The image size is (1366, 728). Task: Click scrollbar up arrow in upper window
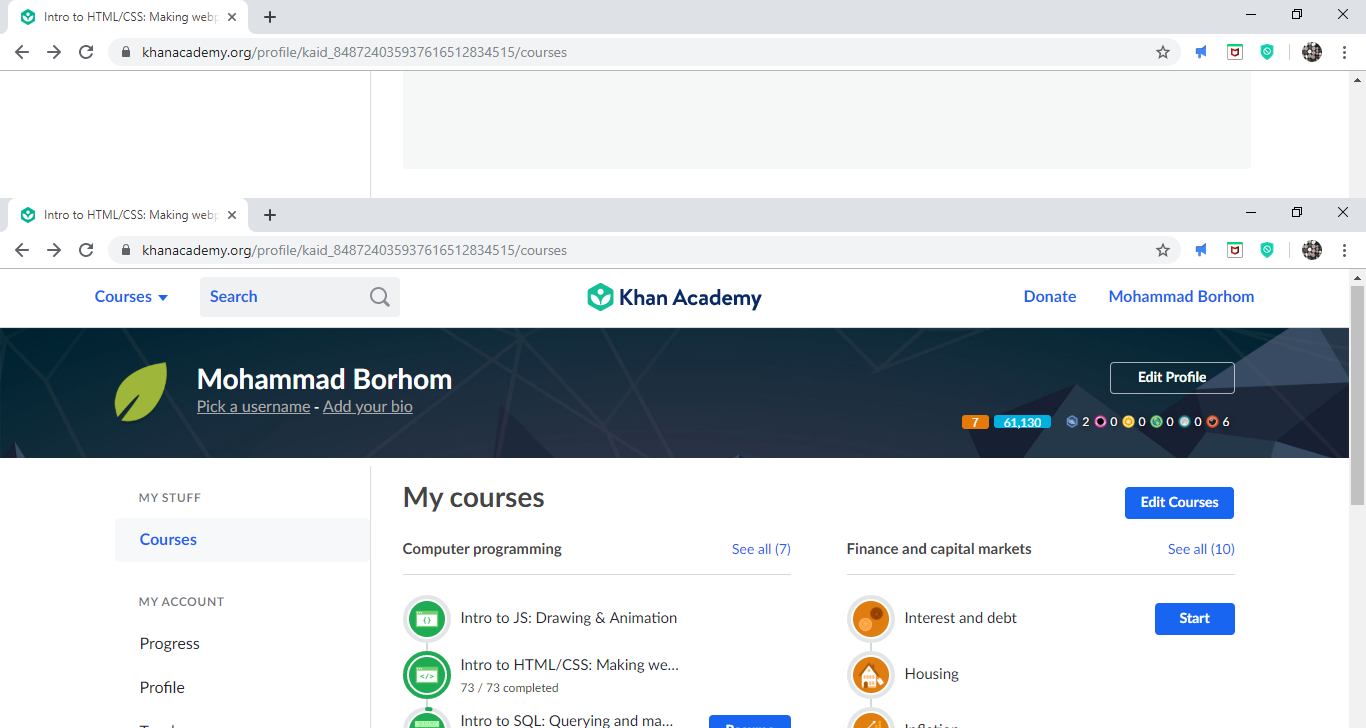click(1357, 79)
